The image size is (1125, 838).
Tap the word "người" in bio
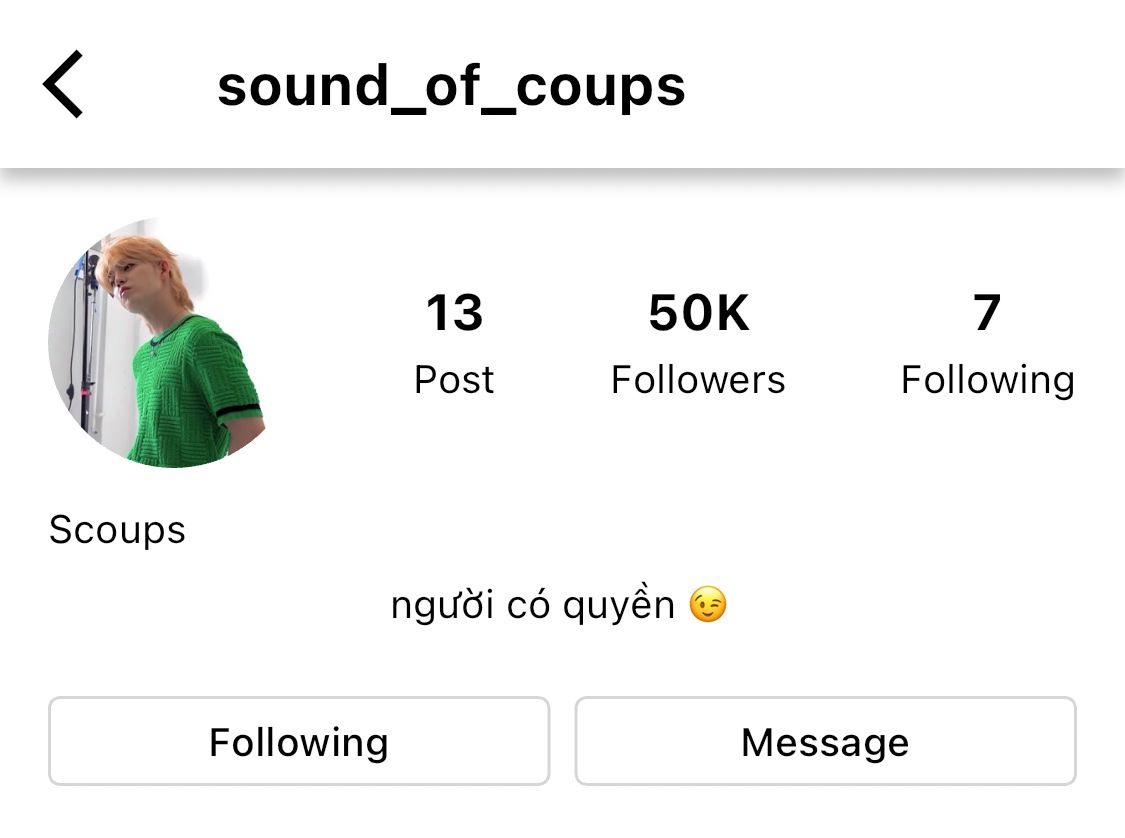pyautogui.click(x=443, y=605)
